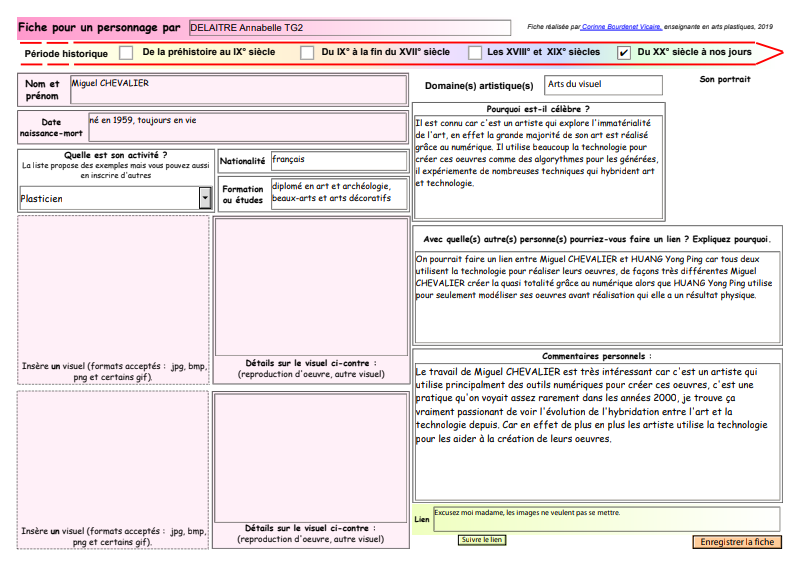Click the upper 'Insère un visuel' image area
The width and height of the screenshot is (800, 566).
pyautogui.click(x=112, y=287)
